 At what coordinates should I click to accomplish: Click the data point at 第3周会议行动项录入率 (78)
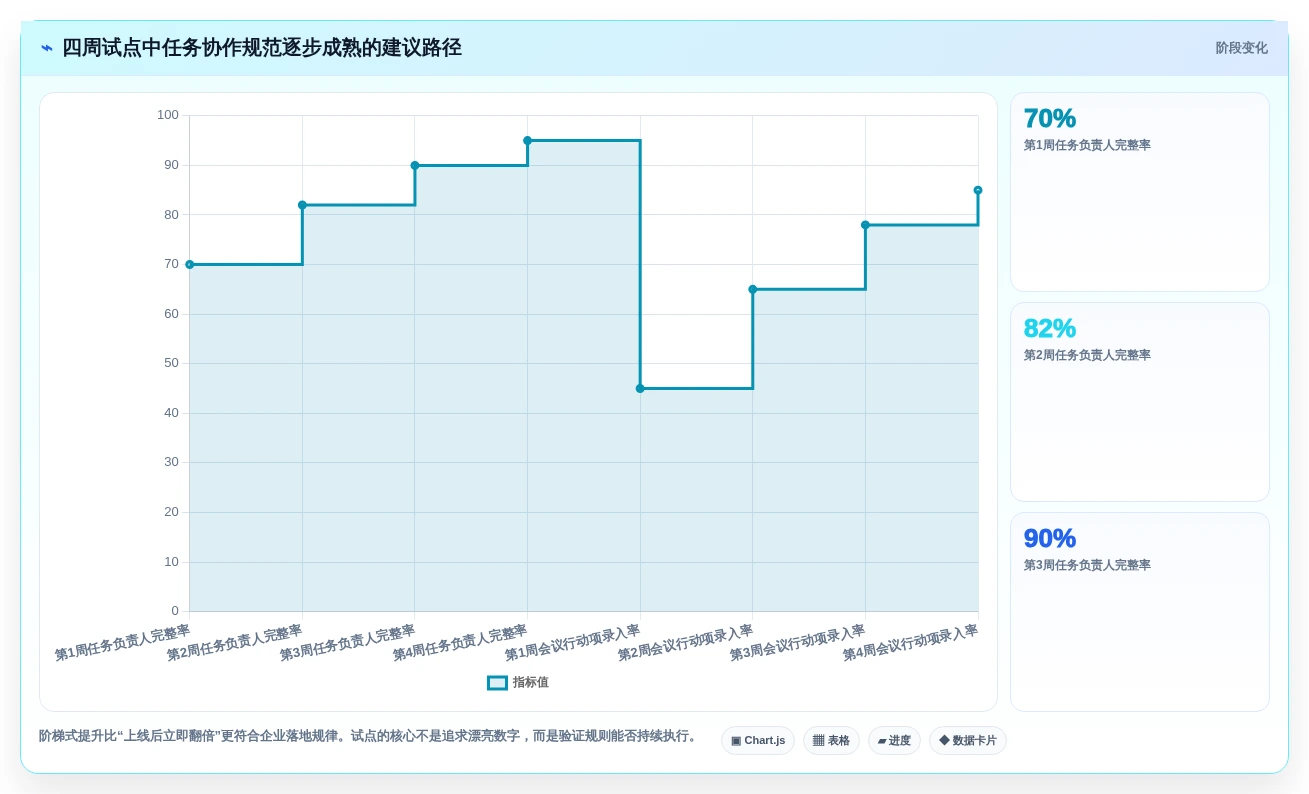[x=865, y=225]
